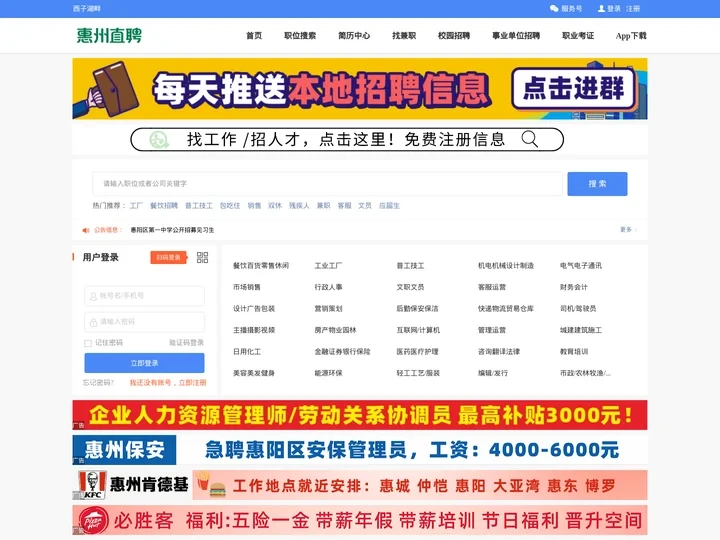Open category 市场销售
This screenshot has width=720, height=540.
(247, 287)
